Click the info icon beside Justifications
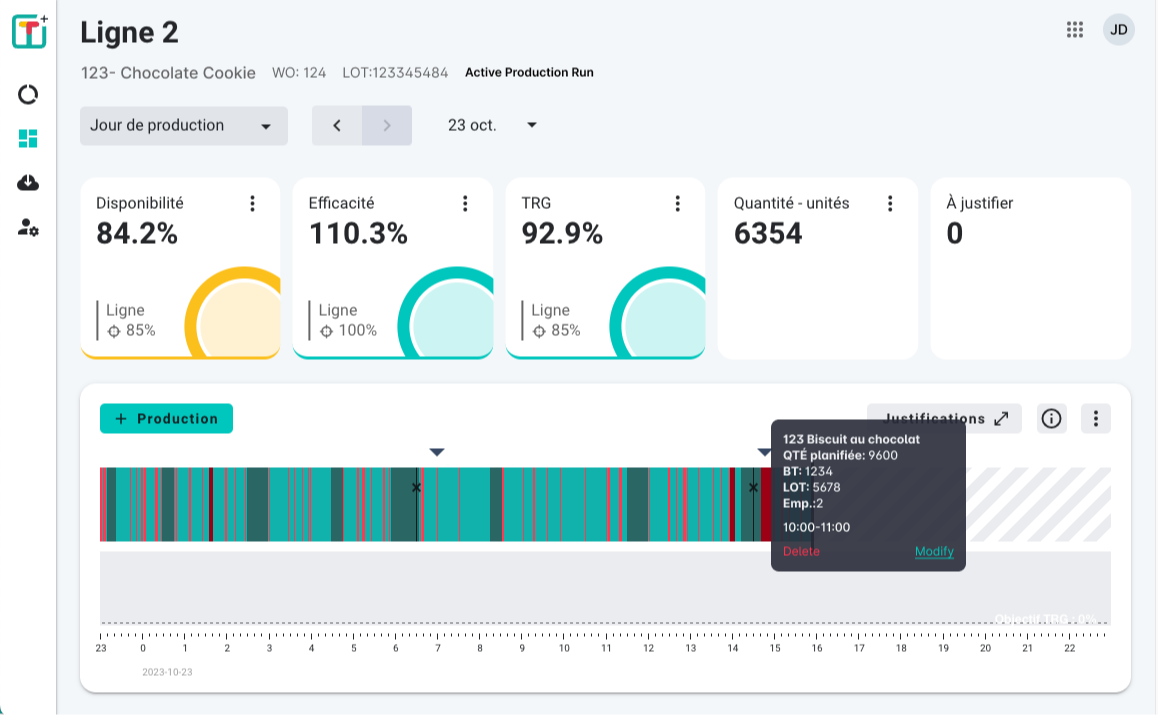The image size is (1158, 715). (x=1051, y=419)
